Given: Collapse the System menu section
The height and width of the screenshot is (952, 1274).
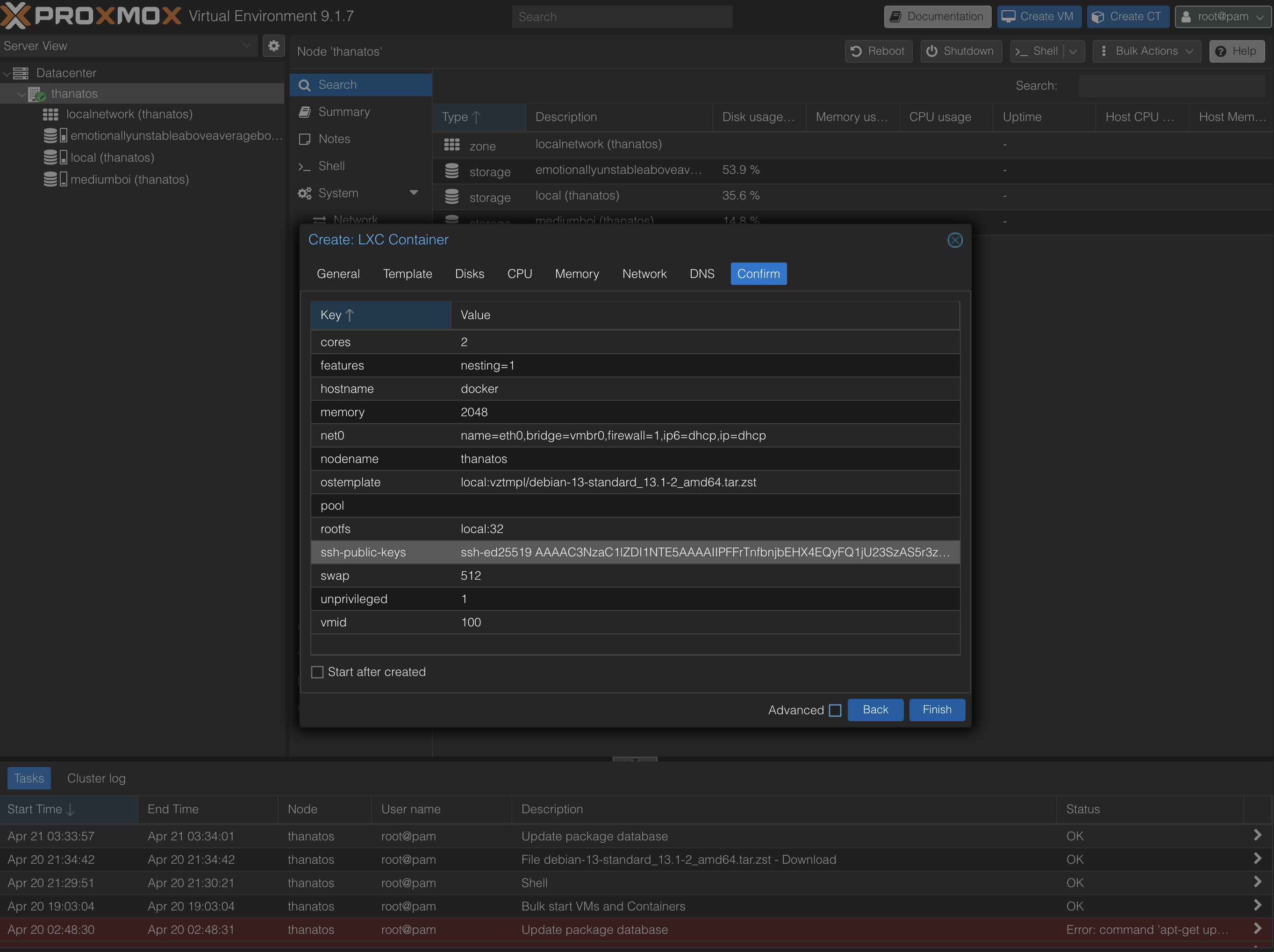Looking at the screenshot, I should tap(414, 193).
